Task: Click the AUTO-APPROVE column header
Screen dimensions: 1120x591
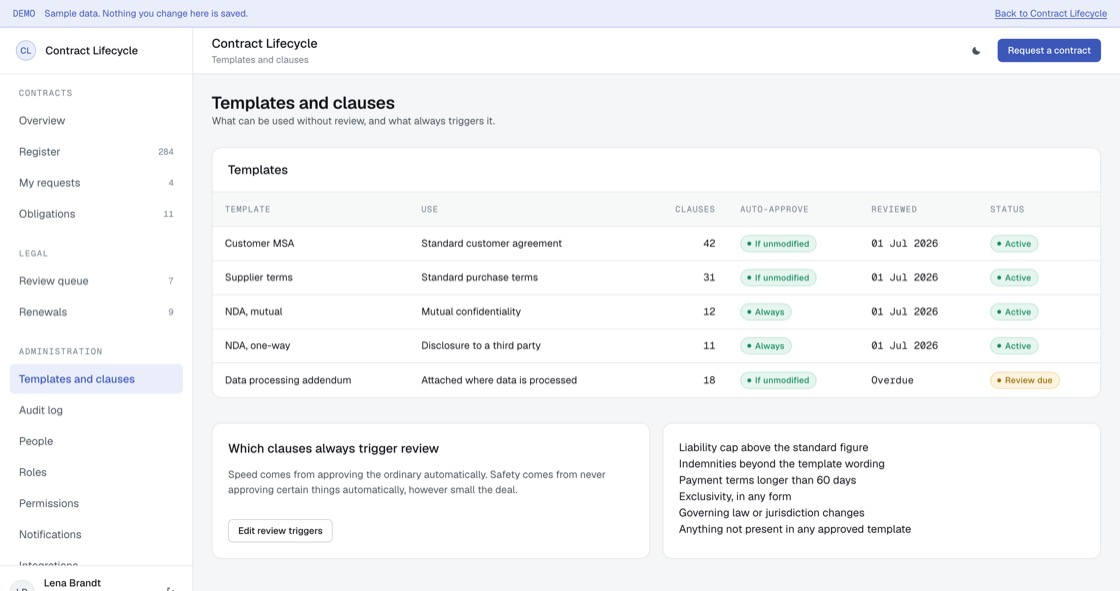Action: click(x=774, y=209)
